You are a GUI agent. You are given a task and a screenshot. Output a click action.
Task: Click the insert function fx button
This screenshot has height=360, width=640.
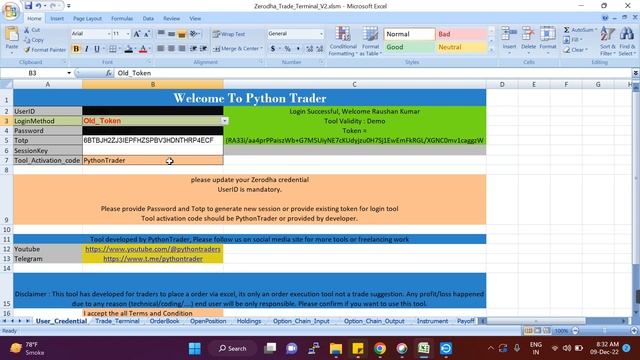(x=109, y=73)
